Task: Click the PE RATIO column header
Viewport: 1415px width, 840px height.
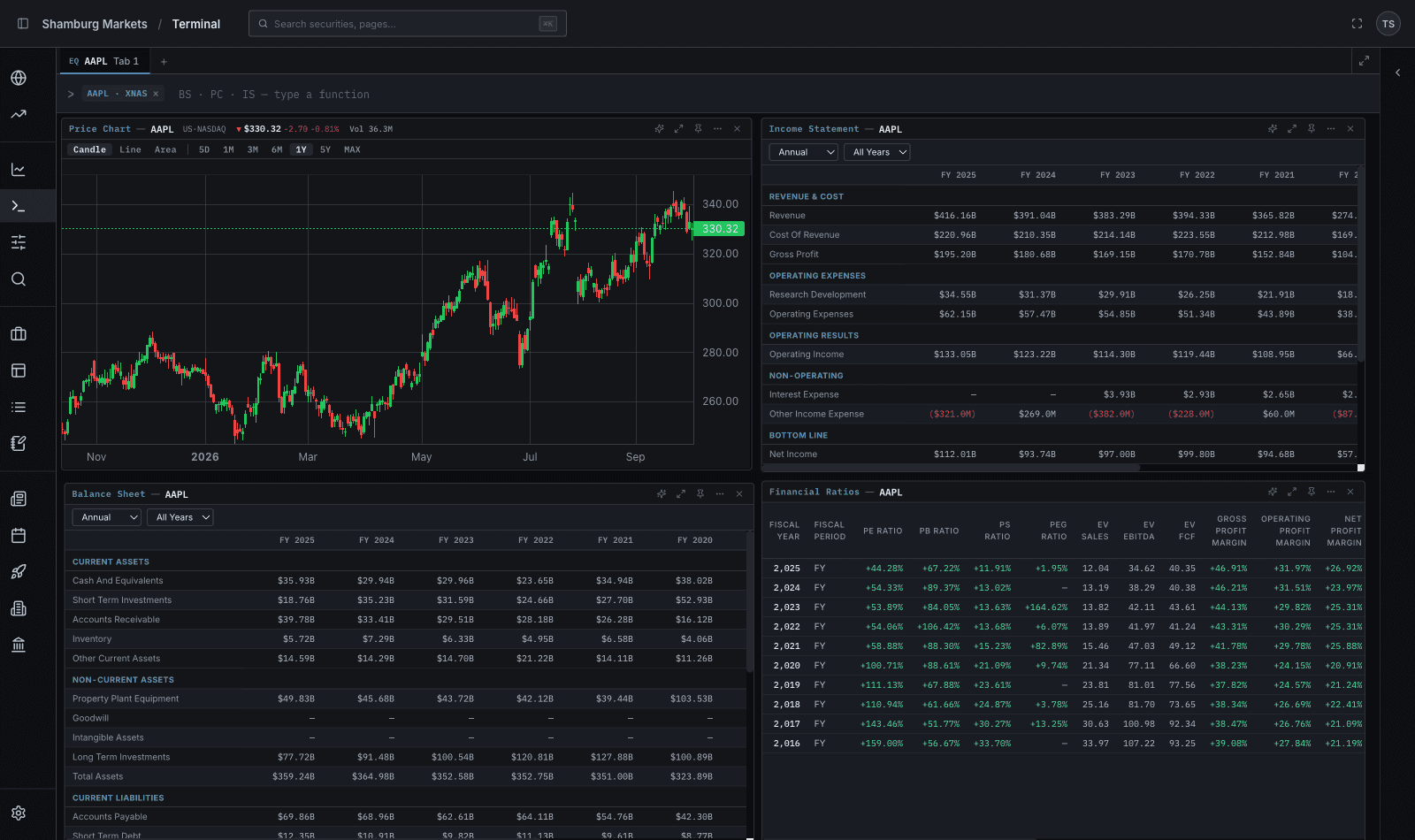Action: [883, 531]
